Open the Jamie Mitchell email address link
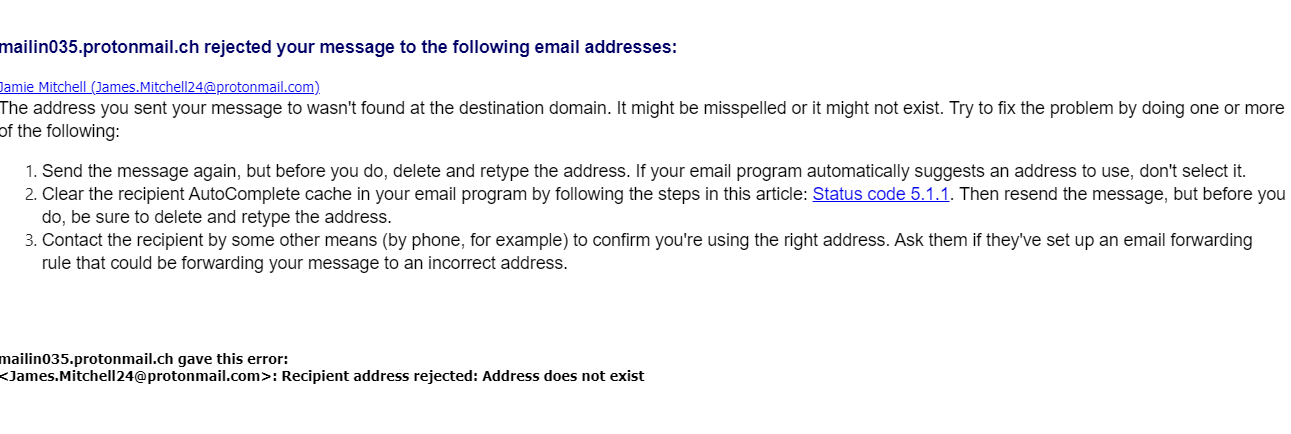The image size is (1291, 434). point(159,87)
